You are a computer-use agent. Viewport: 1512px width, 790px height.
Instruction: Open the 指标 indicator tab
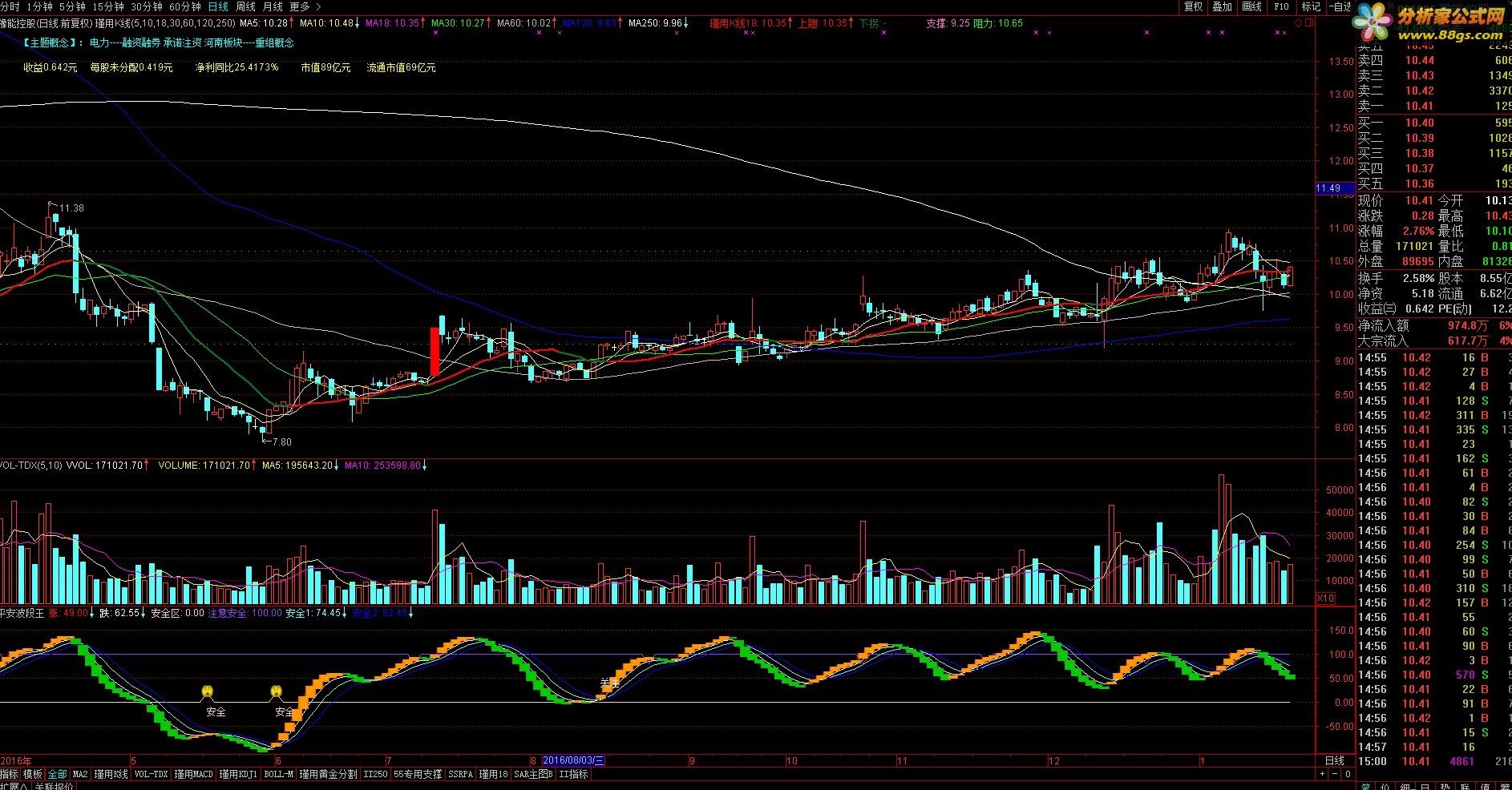pyautogui.click(x=9, y=774)
